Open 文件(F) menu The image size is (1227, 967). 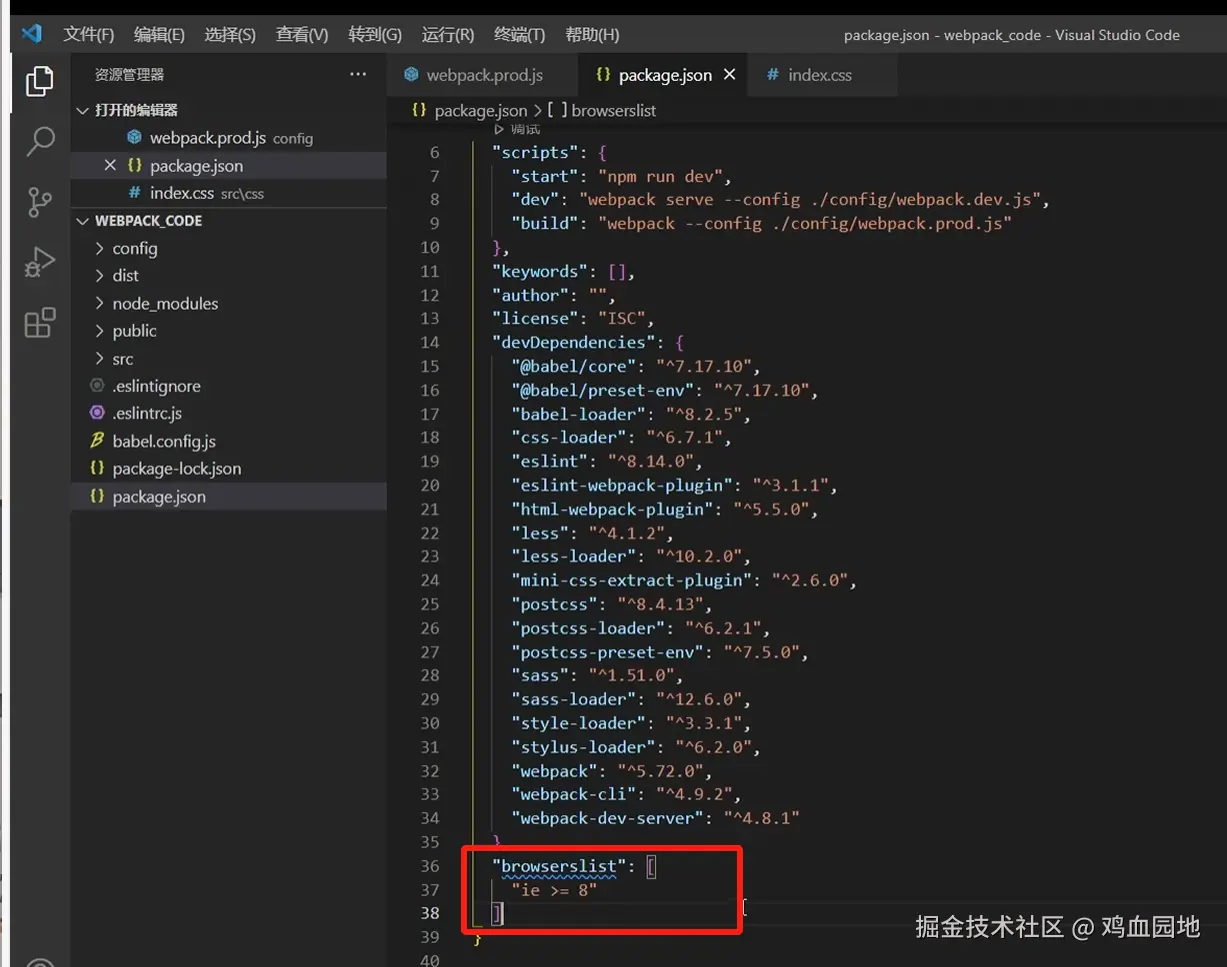point(89,34)
